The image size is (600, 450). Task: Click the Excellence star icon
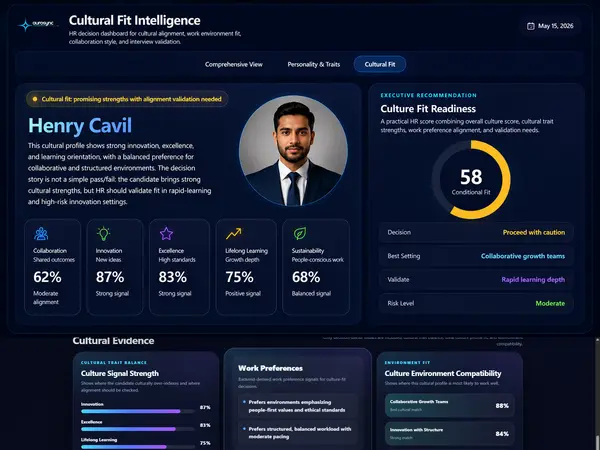[x=166, y=233]
